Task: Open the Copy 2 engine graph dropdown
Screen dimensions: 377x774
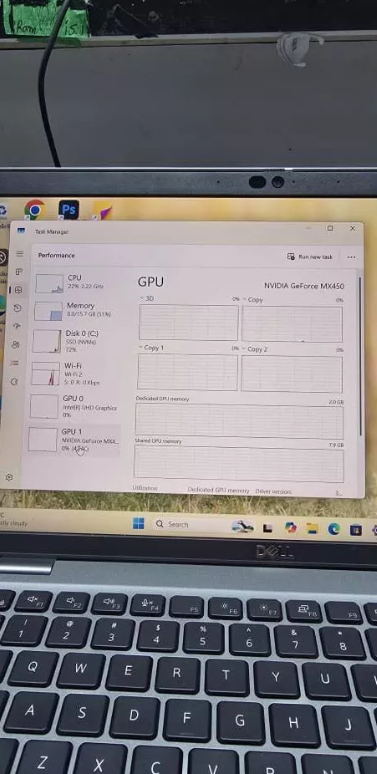Action: pos(255,349)
